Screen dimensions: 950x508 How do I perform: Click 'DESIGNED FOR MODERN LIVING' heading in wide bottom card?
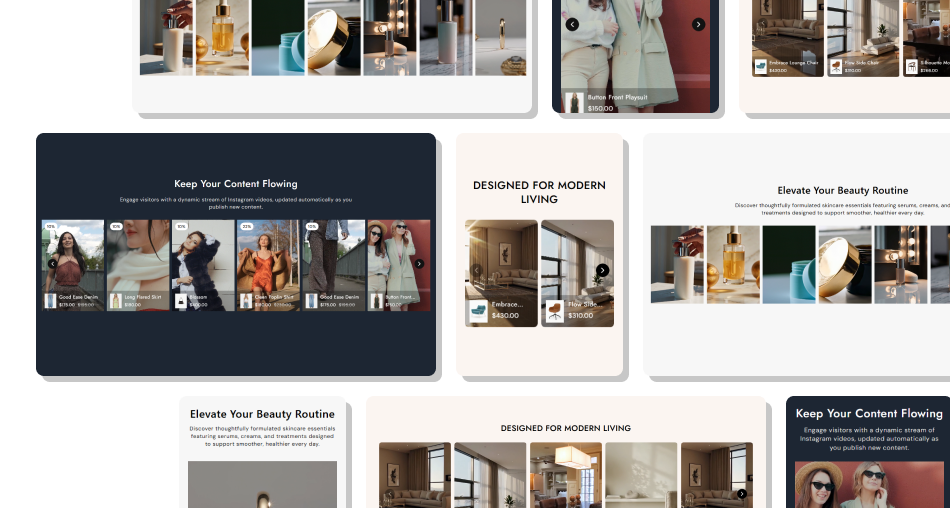pyautogui.click(x=566, y=428)
